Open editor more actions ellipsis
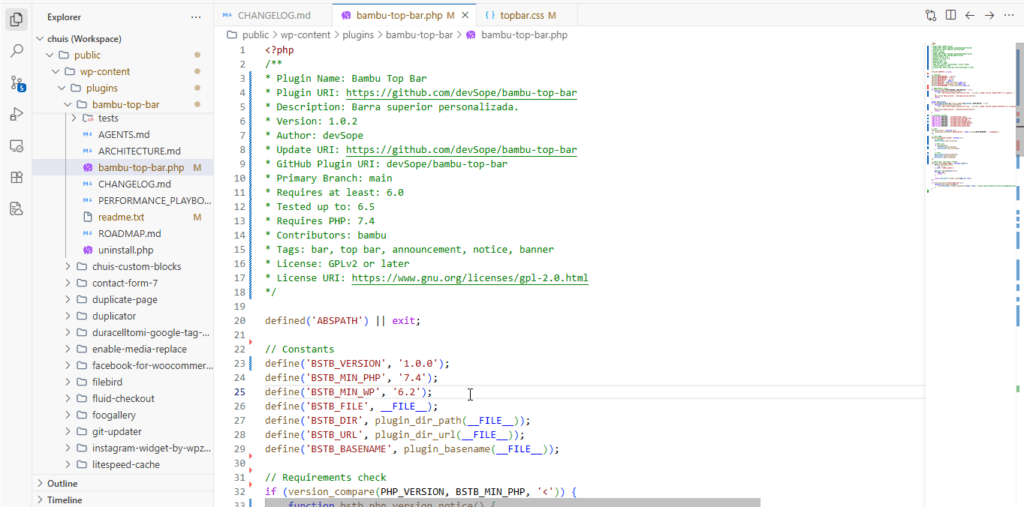The width and height of the screenshot is (1024, 507). pos(1010,15)
